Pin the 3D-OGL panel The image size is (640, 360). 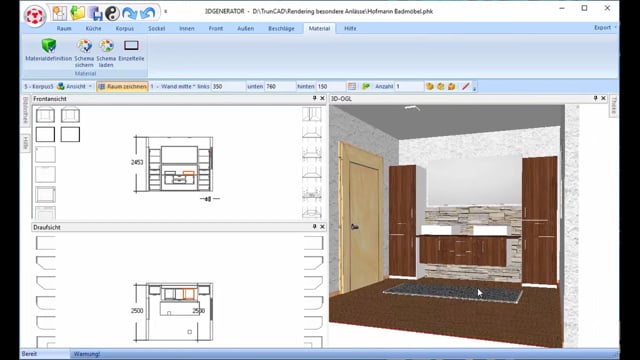pos(596,98)
